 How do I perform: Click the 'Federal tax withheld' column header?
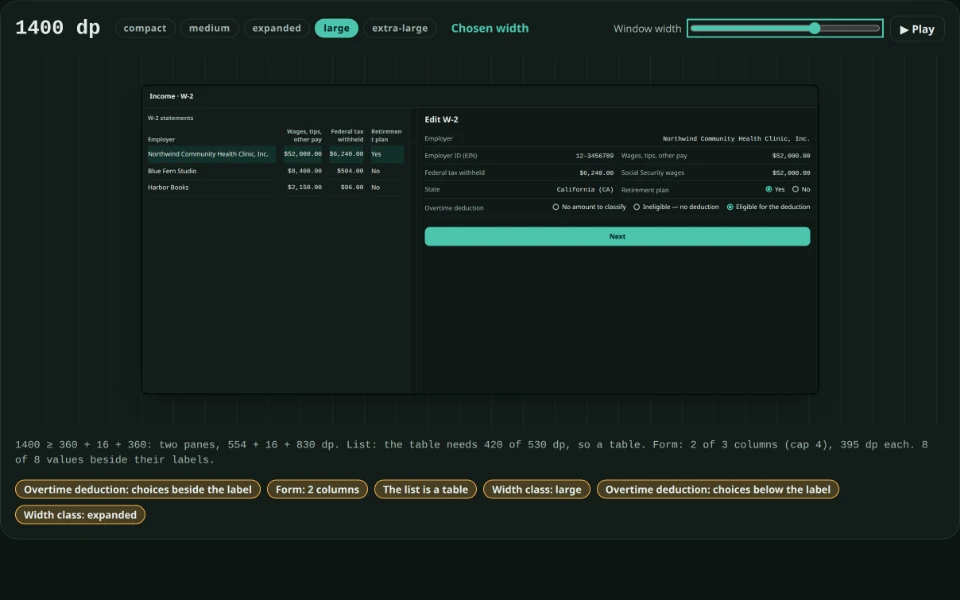click(347, 135)
